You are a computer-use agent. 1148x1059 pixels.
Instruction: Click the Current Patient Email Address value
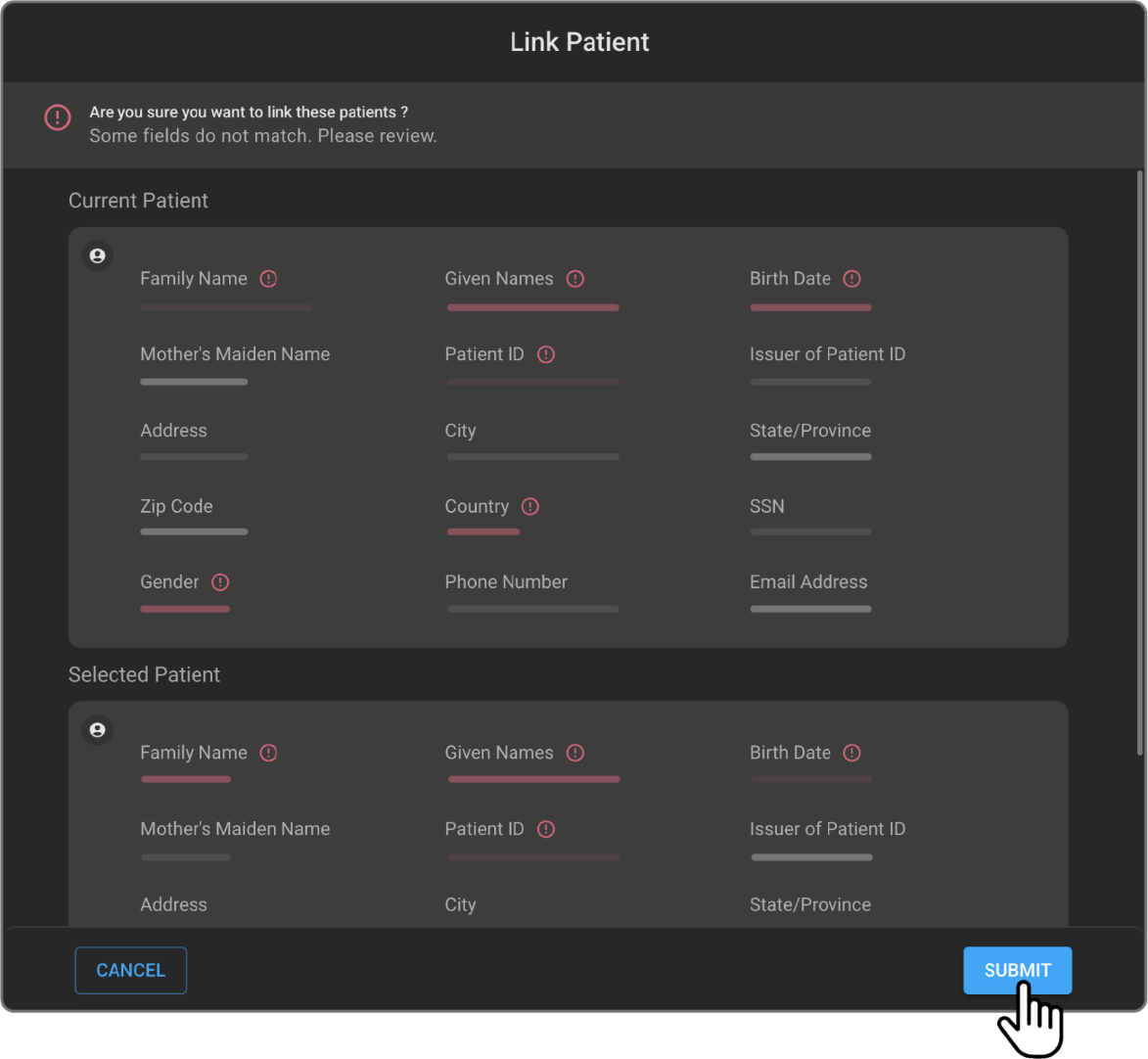pyautogui.click(x=810, y=609)
